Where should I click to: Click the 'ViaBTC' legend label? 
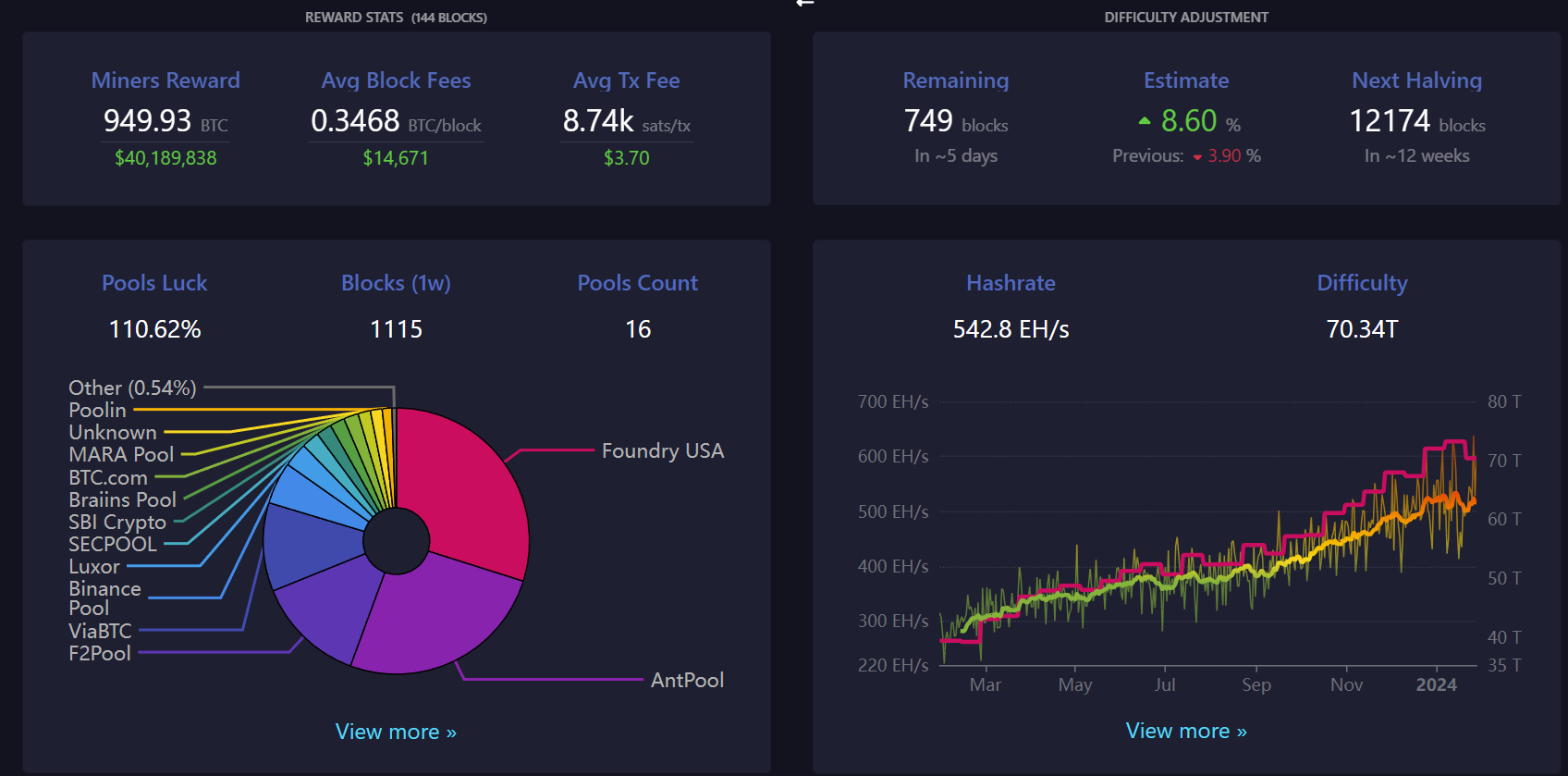[x=100, y=631]
